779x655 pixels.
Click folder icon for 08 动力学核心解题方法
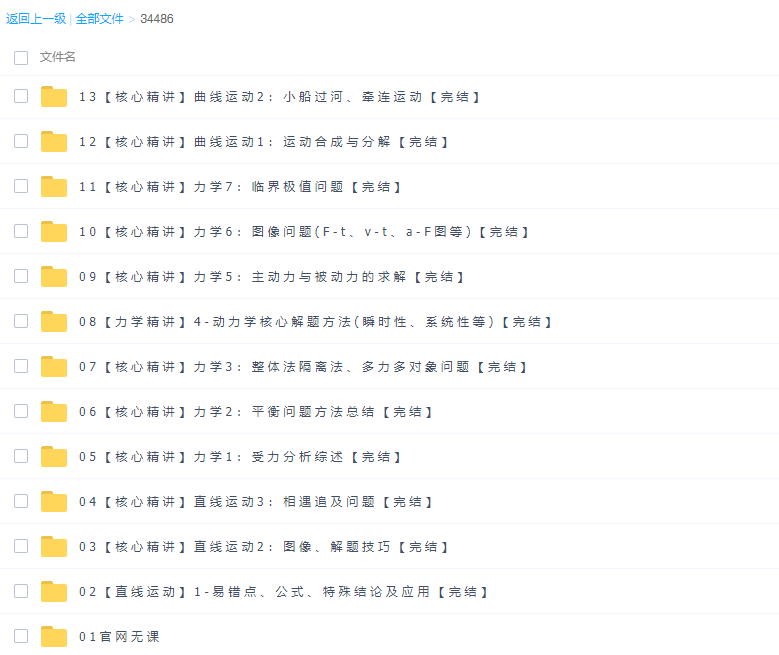pyautogui.click(x=54, y=322)
